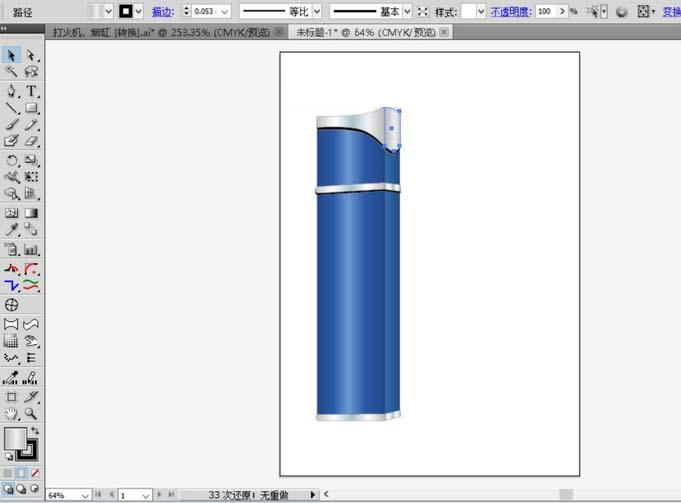The height and width of the screenshot is (503, 681).
Task: Choose the Magic Wand tool
Action: coord(12,73)
